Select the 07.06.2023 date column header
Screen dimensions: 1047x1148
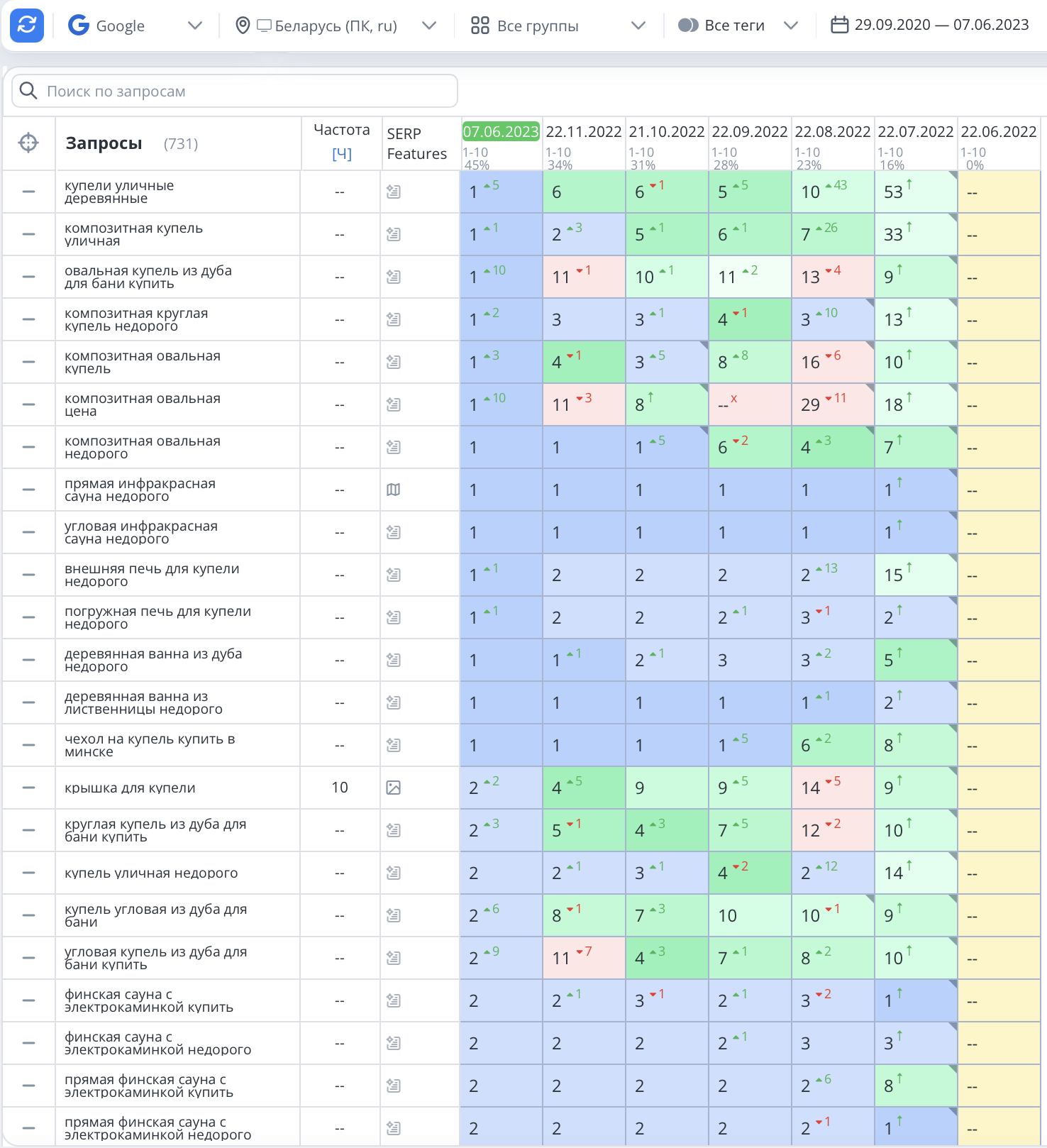point(501,131)
